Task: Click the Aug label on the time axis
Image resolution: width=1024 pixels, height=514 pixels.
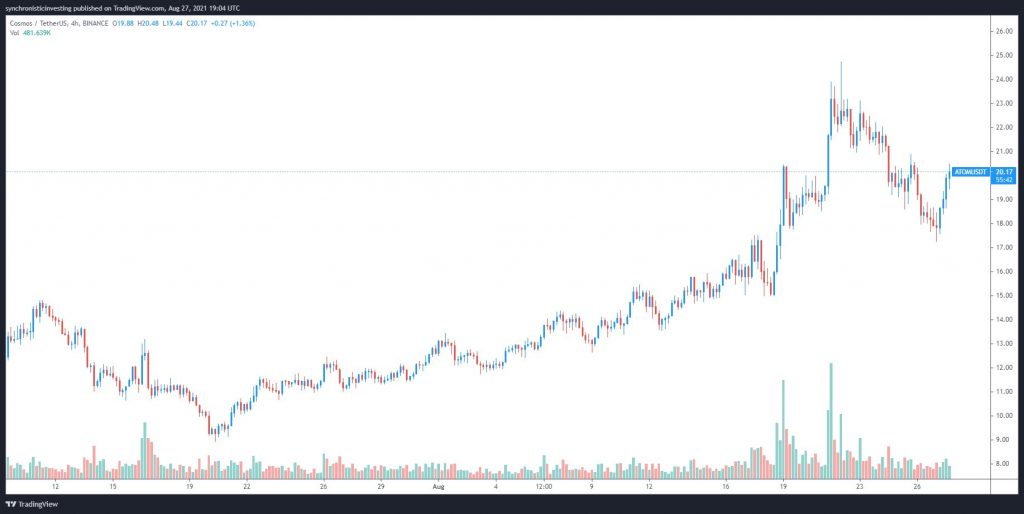Action: point(437,487)
